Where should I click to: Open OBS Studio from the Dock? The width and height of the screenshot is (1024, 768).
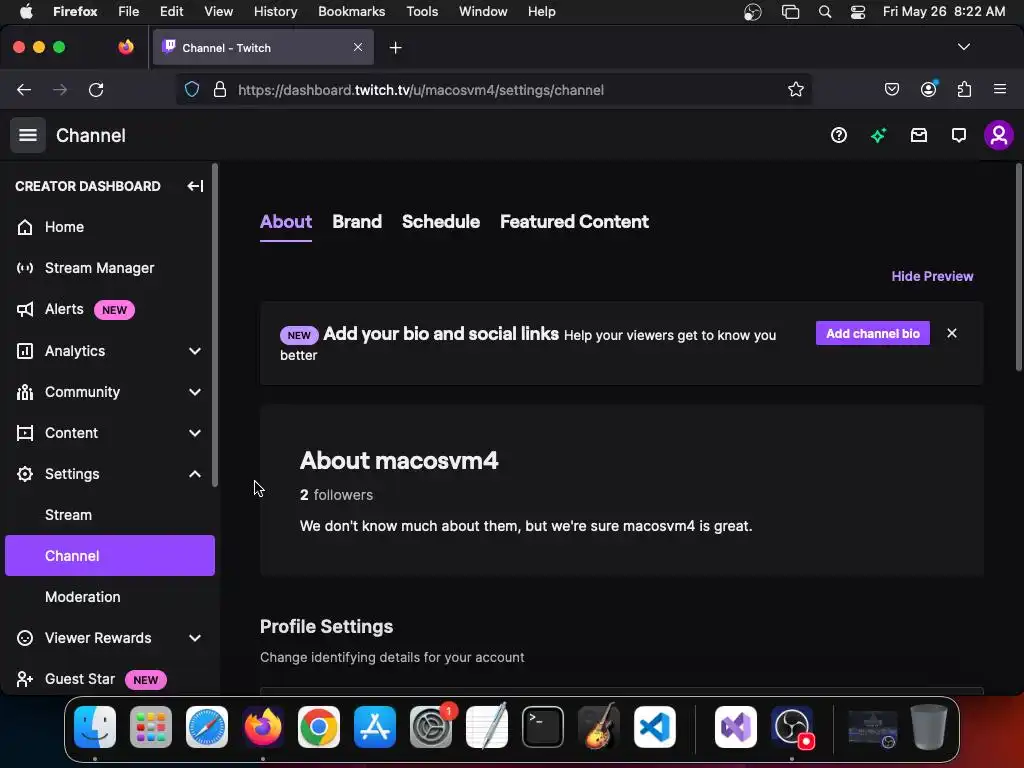click(792, 727)
